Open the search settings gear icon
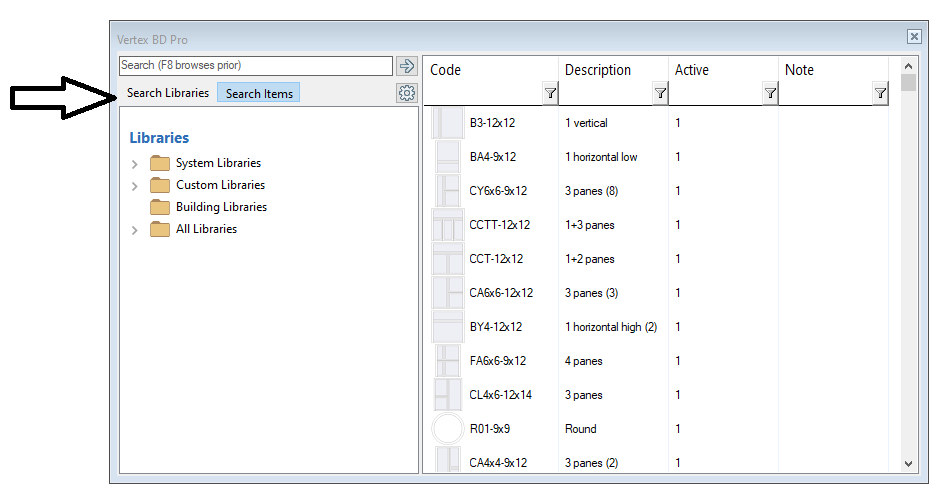The height and width of the screenshot is (492, 939). (x=406, y=93)
